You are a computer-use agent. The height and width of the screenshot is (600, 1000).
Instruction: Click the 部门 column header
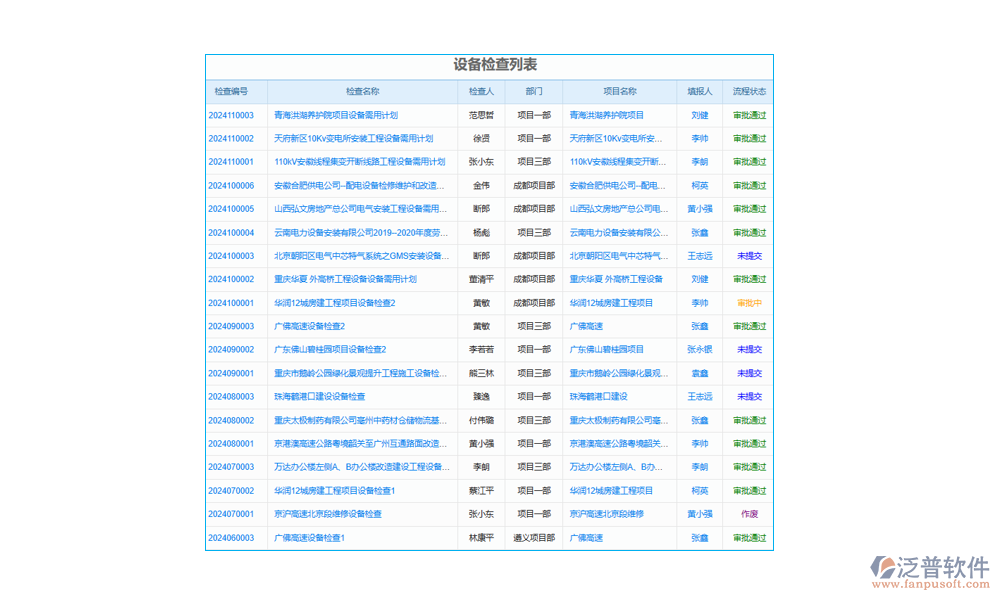click(534, 92)
